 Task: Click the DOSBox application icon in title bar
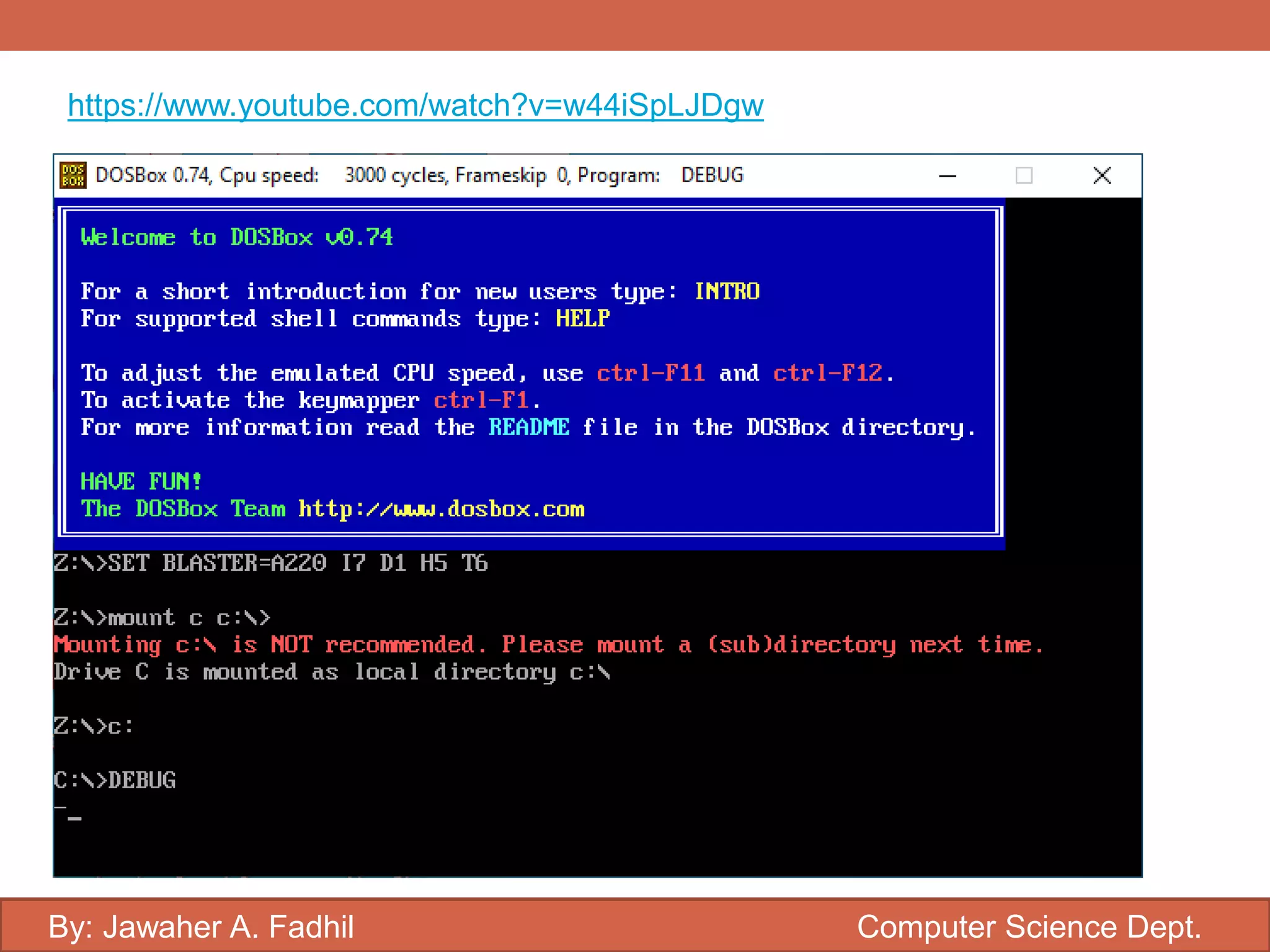tap(73, 175)
